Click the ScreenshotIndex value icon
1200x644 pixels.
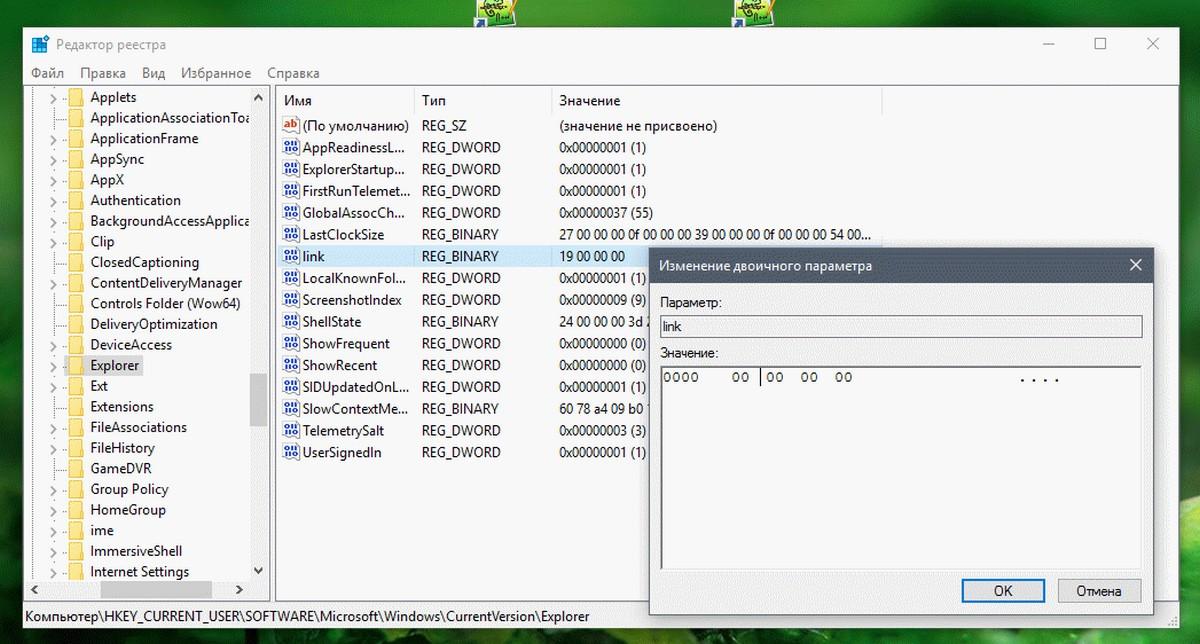point(291,300)
